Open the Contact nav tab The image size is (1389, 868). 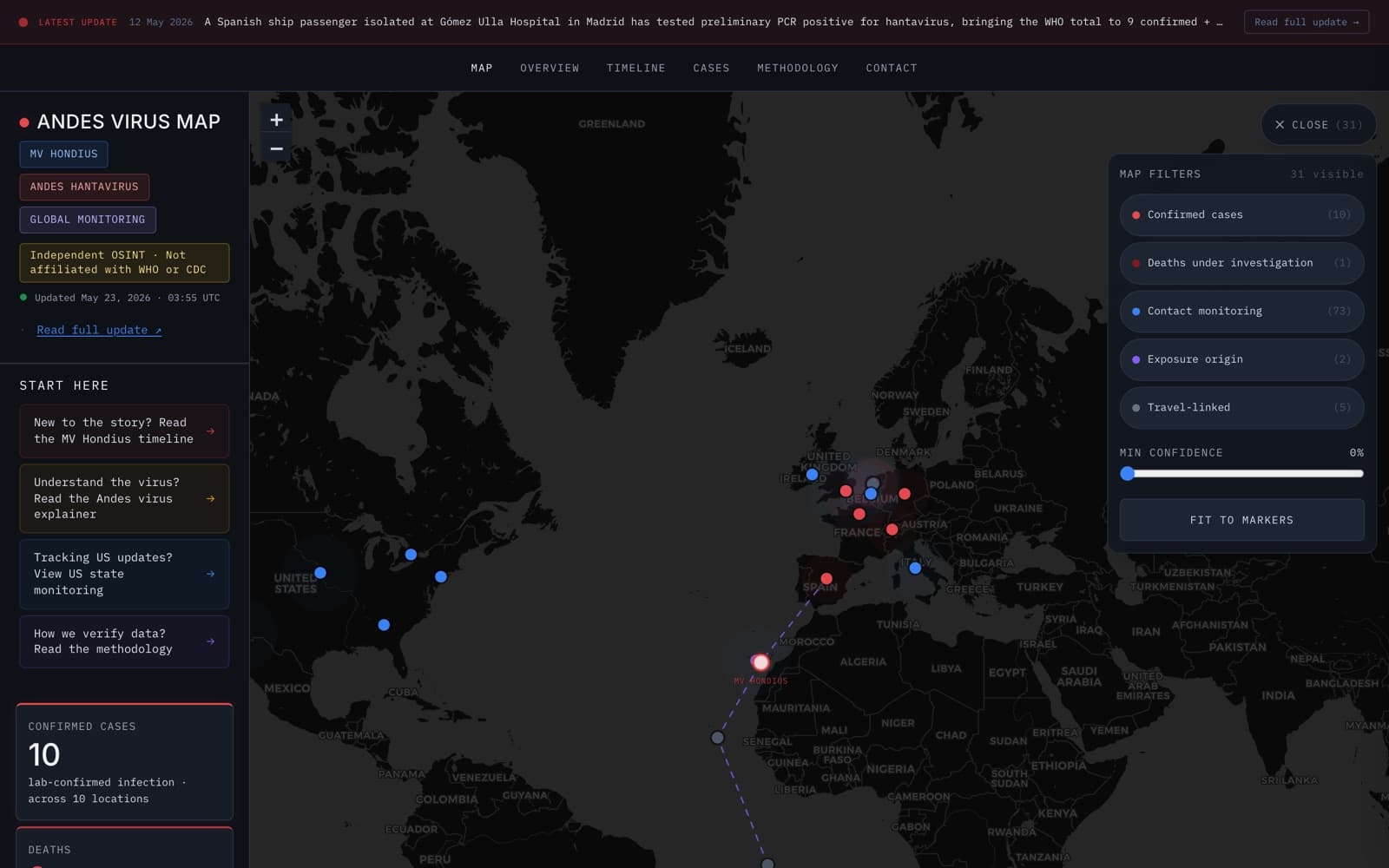[891, 68]
